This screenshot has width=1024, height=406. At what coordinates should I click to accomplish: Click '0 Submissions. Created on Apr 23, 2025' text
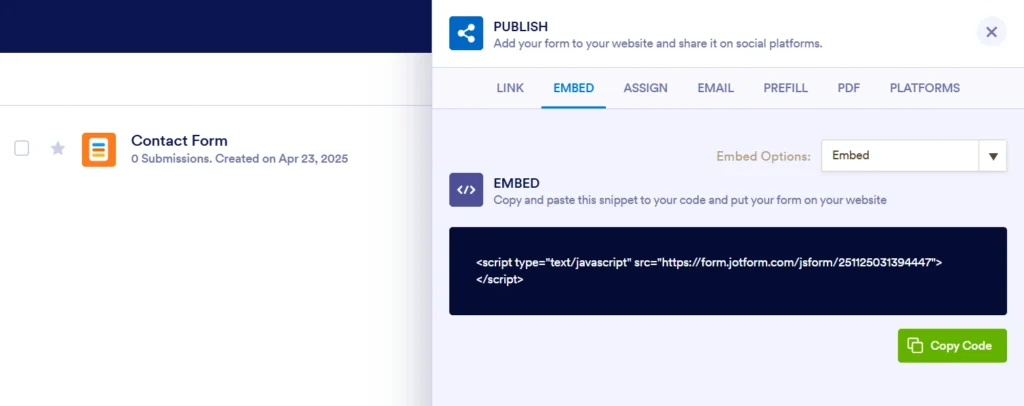(240, 159)
